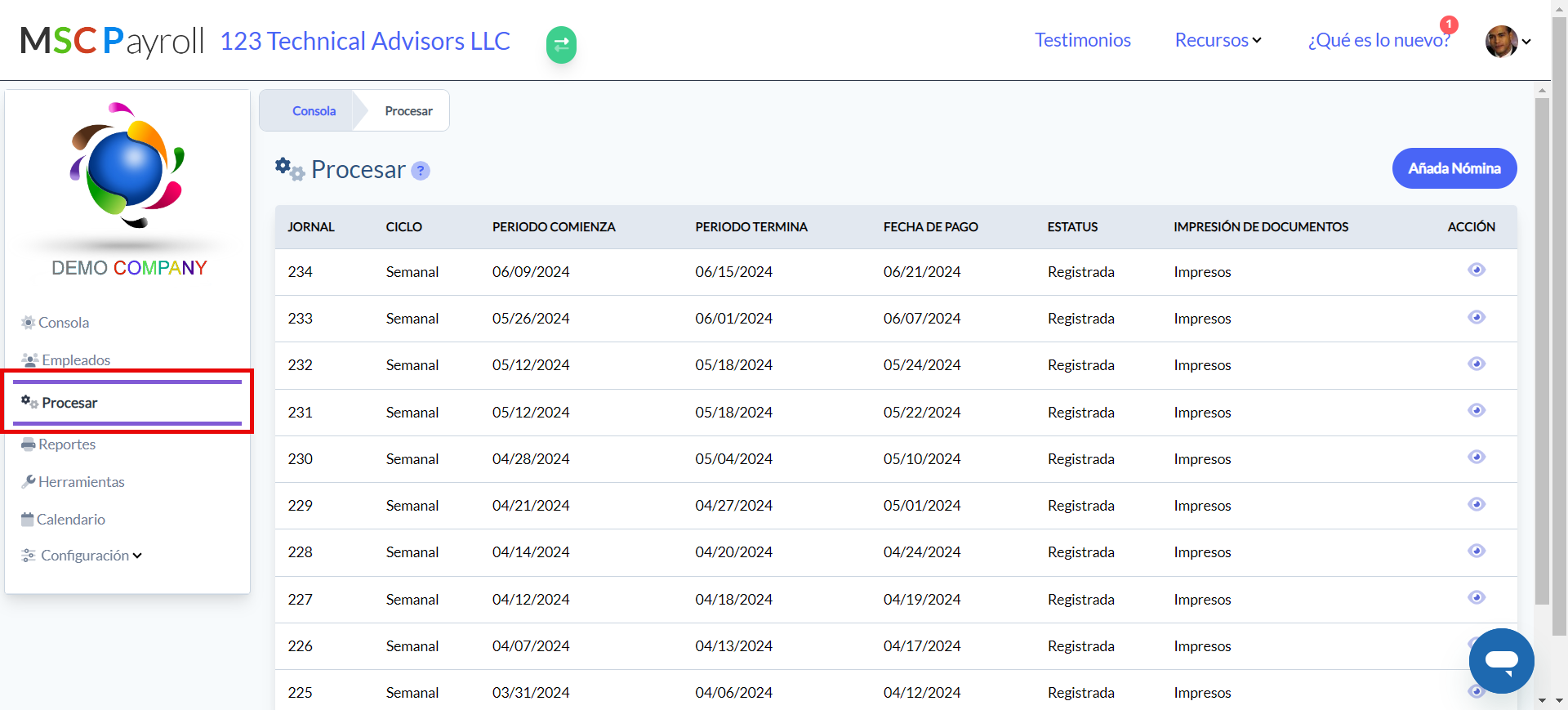Open Calendario in the sidebar
The width and height of the screenshot is (1568, 710).
click(x=70, y=520)
